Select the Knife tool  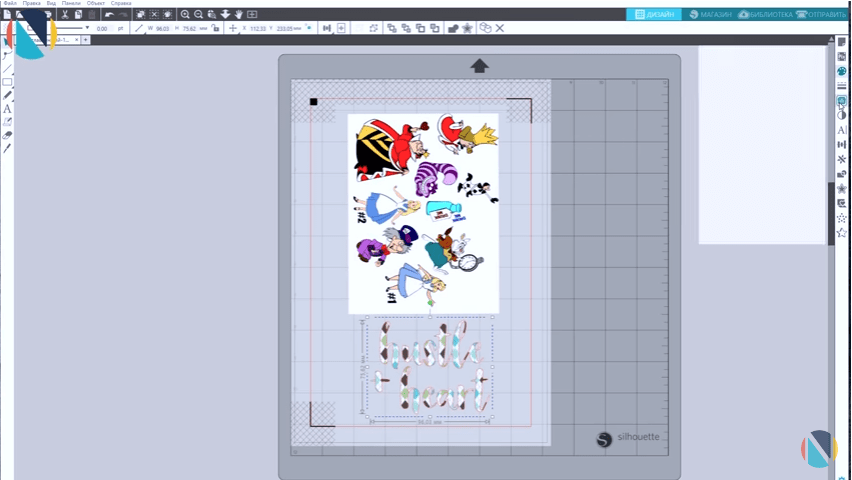[x=7, y=148]
